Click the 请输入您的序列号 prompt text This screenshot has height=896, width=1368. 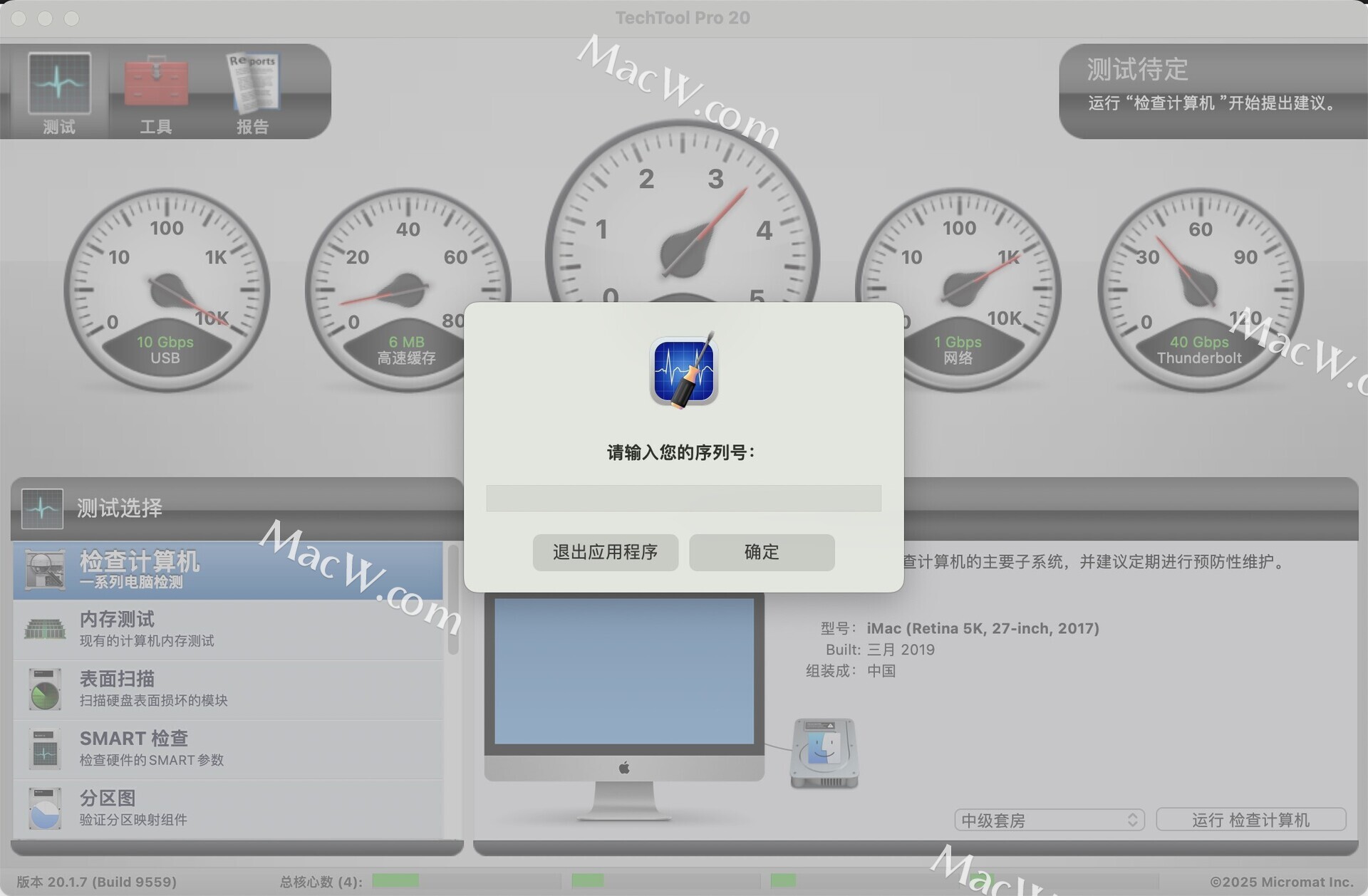pos(681,452)
